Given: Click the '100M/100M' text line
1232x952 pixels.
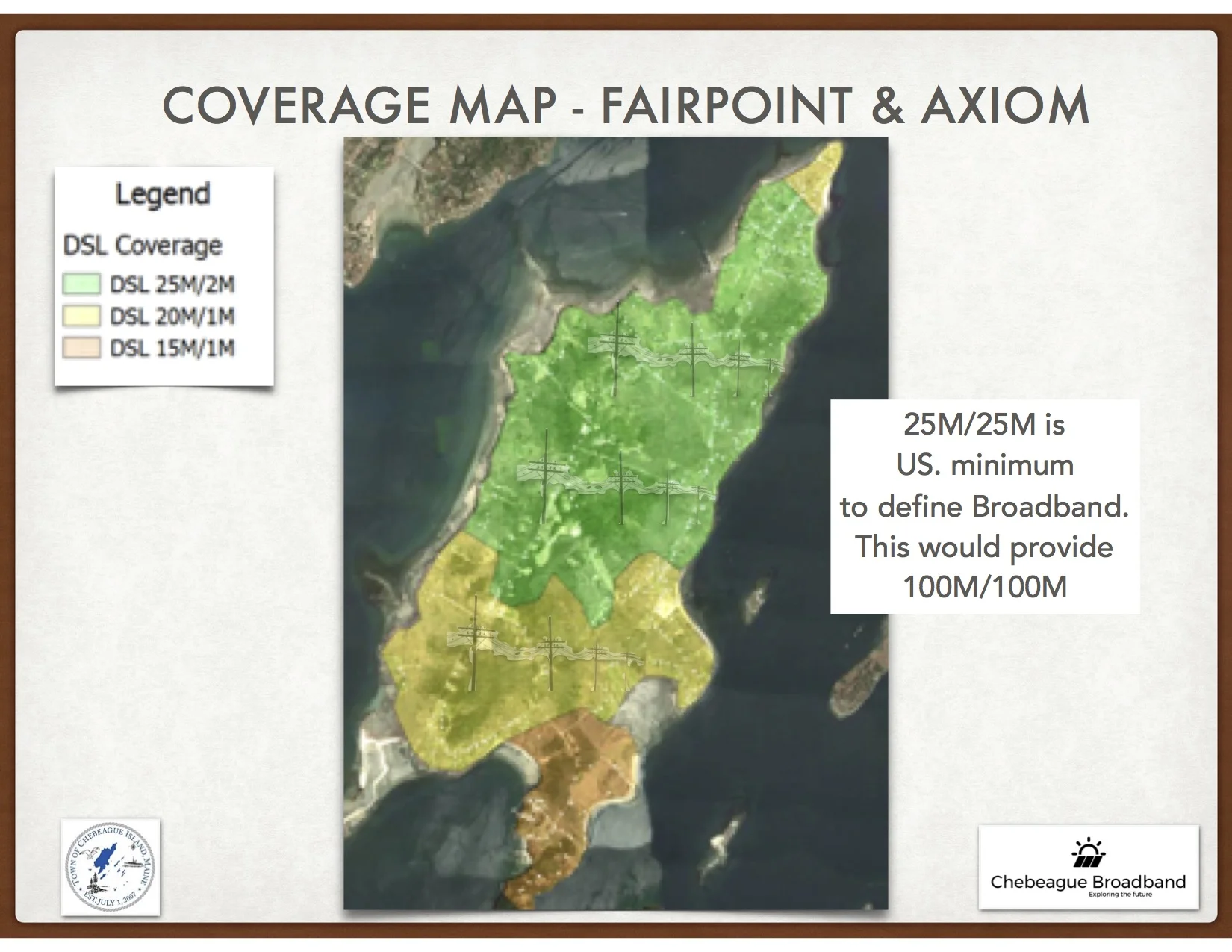Looking at the screenshot, I should (985, 587).
